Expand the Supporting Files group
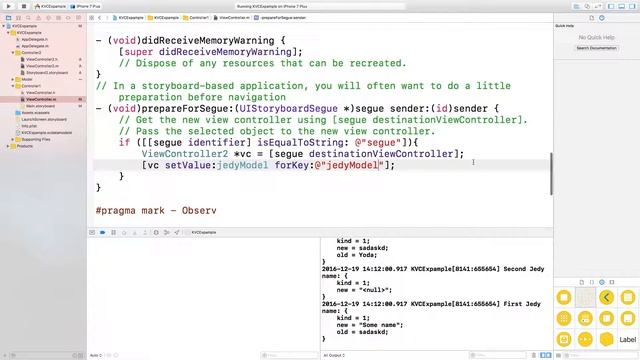The image size is (640, 360). pos(13,139)
